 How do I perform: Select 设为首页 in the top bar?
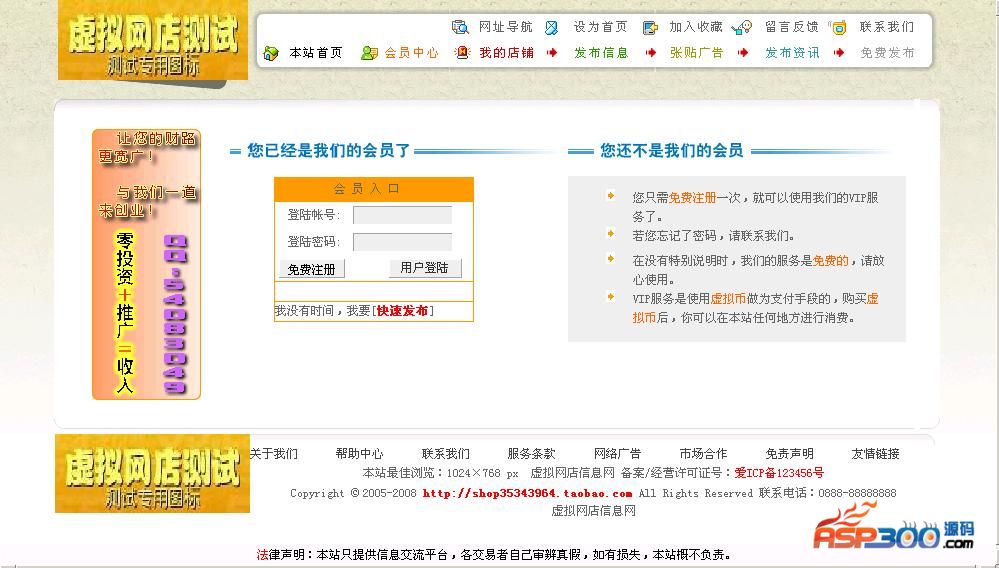600,27
